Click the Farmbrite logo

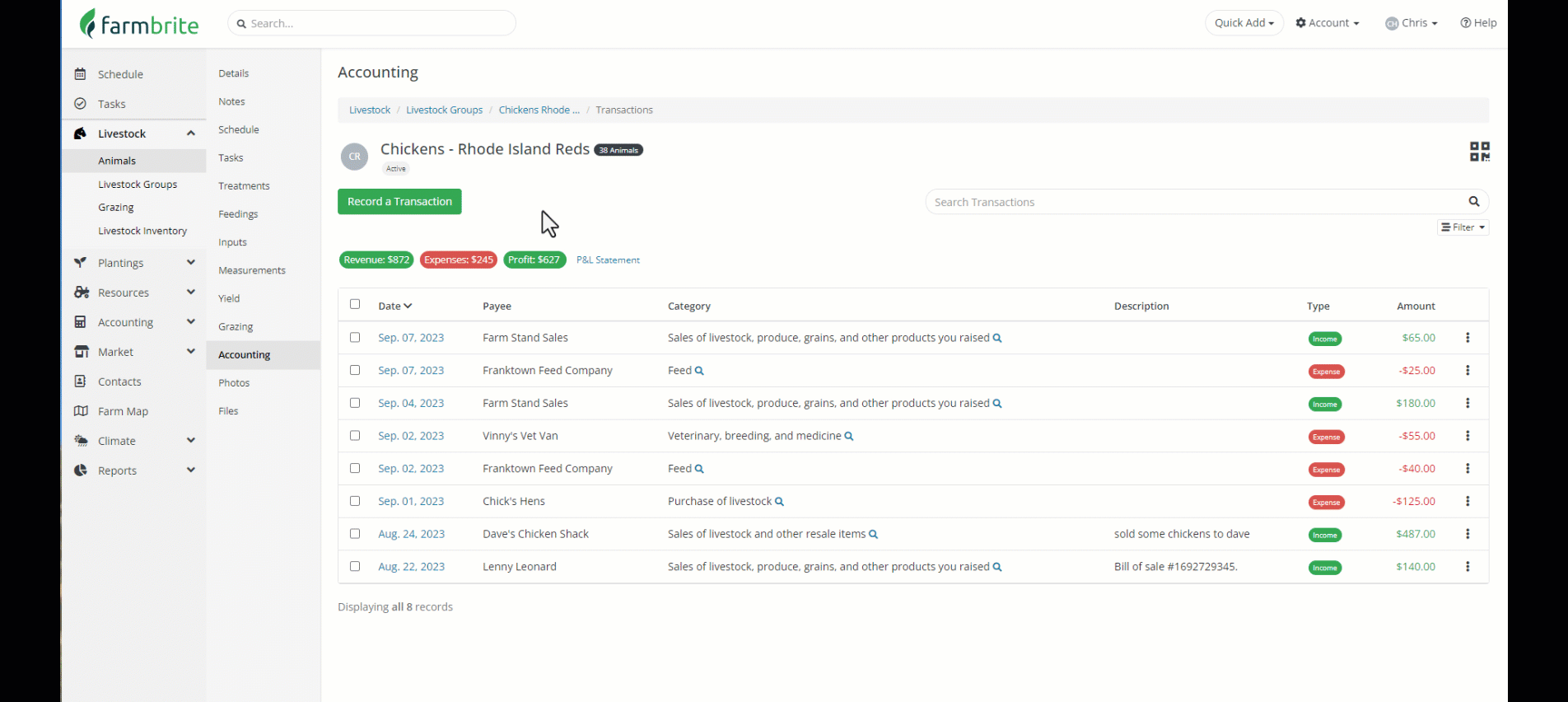point(139,24)
